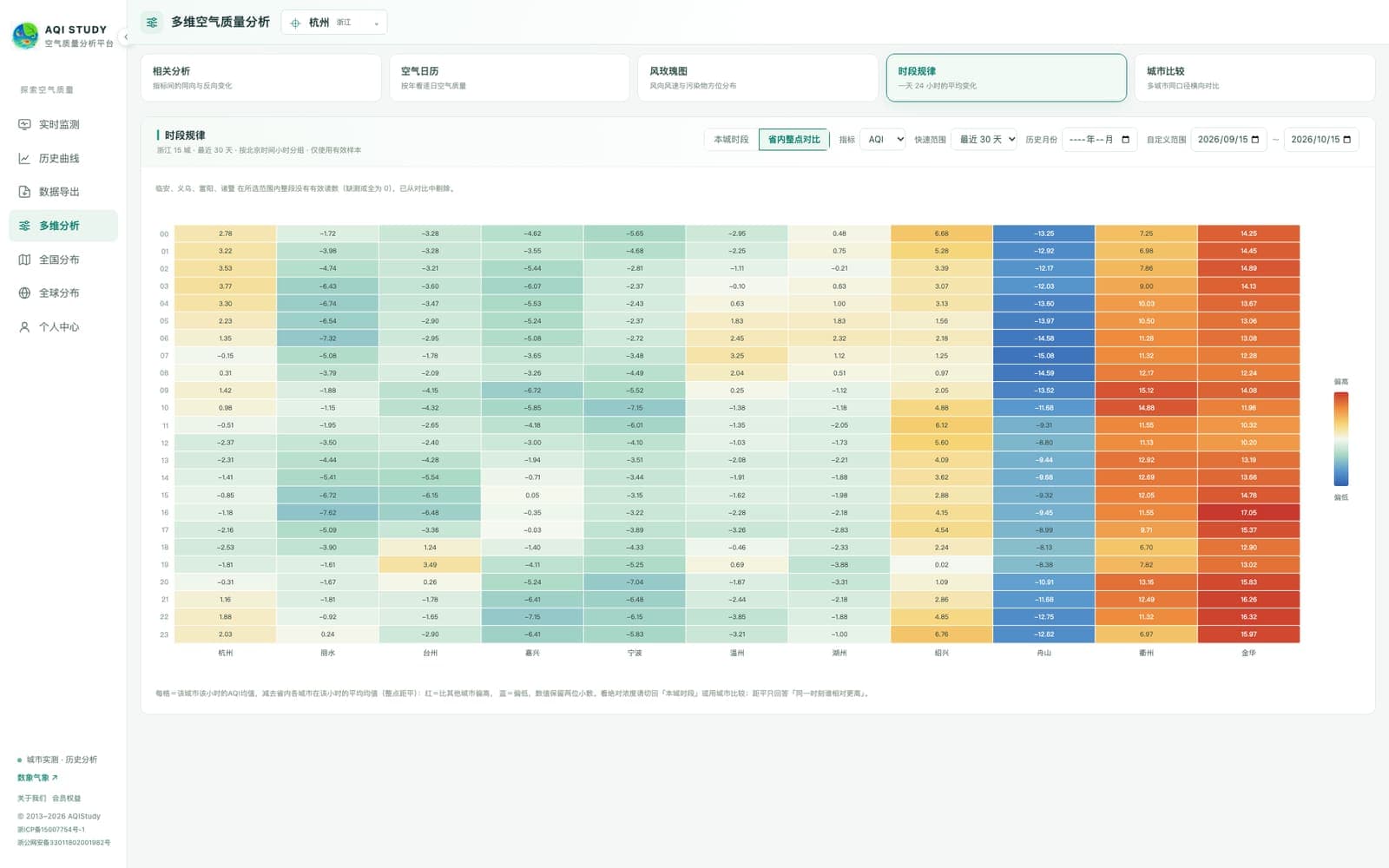Click the 舟山 hour 07 cell -15.08
Viewport: 1389px width, 868px height.
[x=1043, y=356]
